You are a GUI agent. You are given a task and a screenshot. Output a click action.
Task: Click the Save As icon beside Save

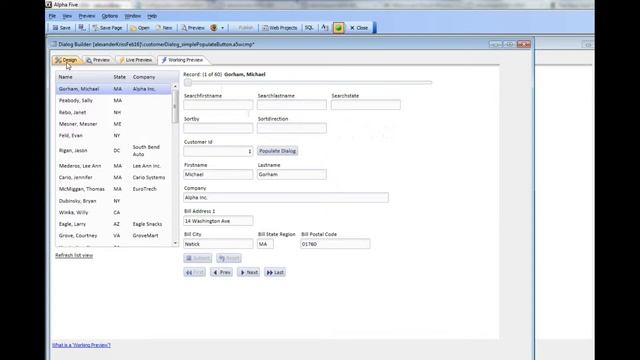(x=82, y=28)
